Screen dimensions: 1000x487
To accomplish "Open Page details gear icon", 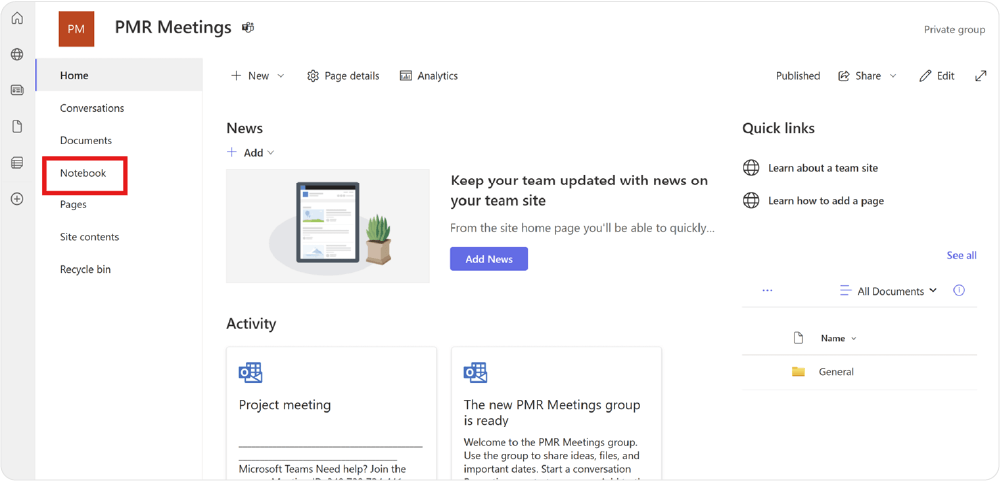I will pyautogui.click(x=312, y=76).
